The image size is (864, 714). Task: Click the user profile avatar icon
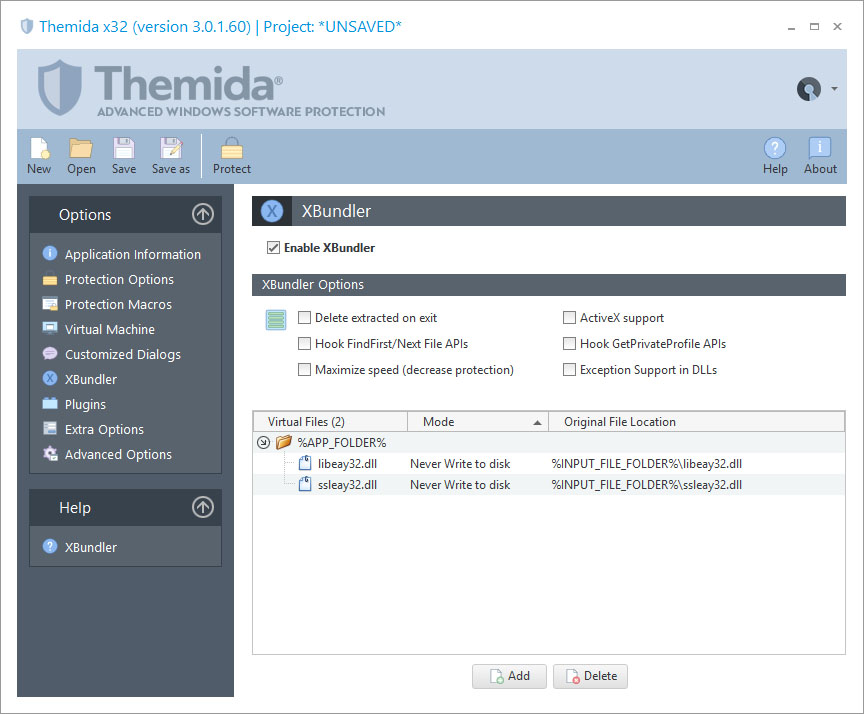[808, 89]
